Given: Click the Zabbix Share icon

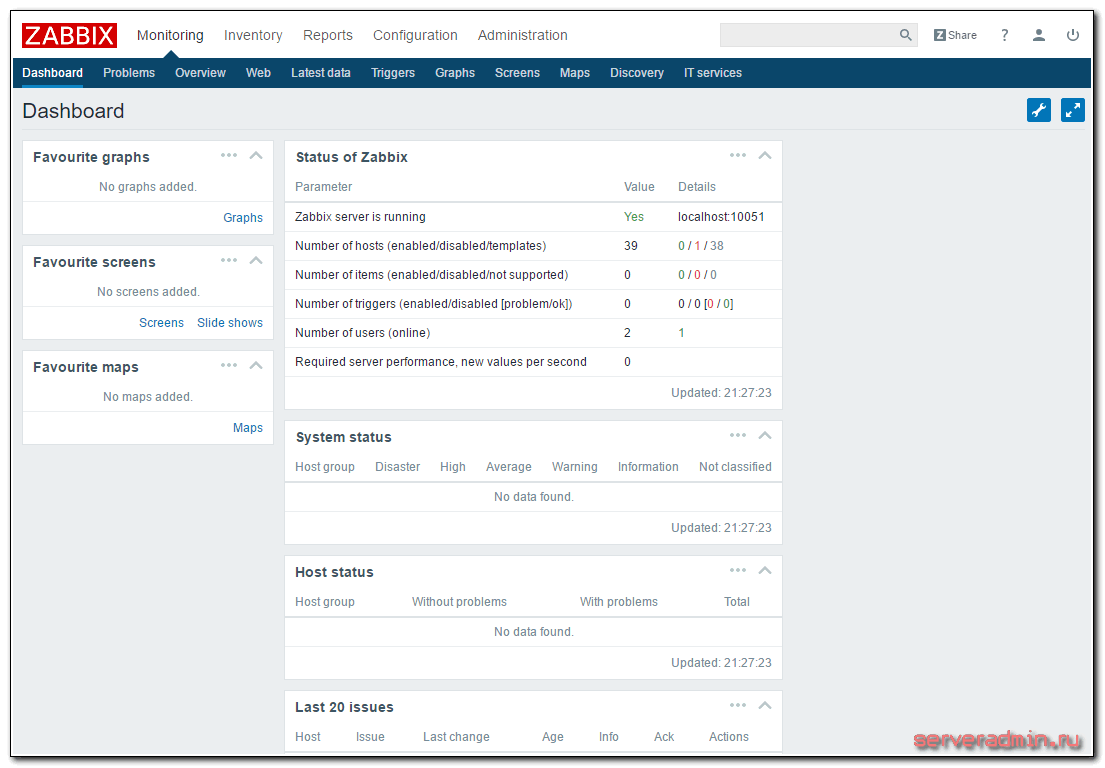Looking at the screenshot, I should [955, 35].
